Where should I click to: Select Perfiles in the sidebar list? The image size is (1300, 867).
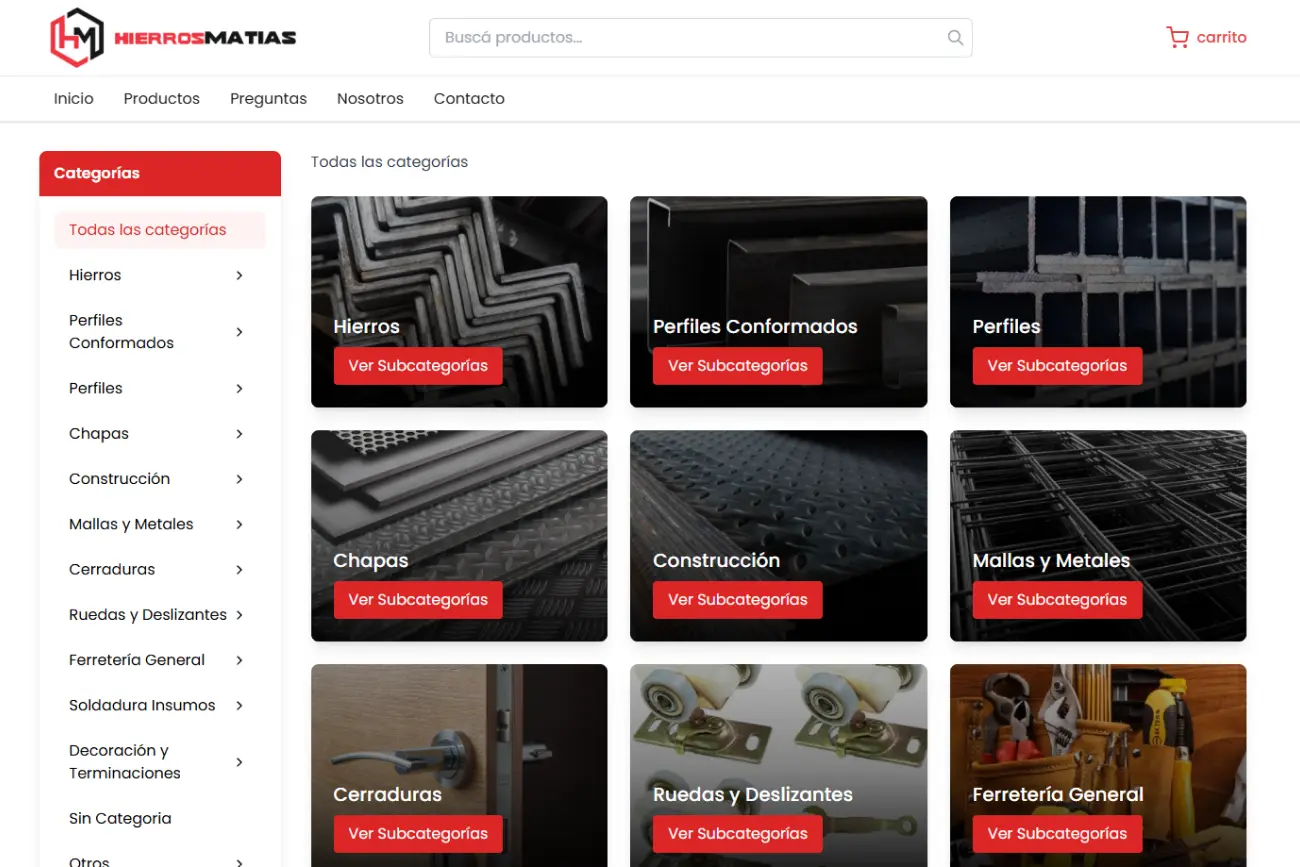(96, 388)
